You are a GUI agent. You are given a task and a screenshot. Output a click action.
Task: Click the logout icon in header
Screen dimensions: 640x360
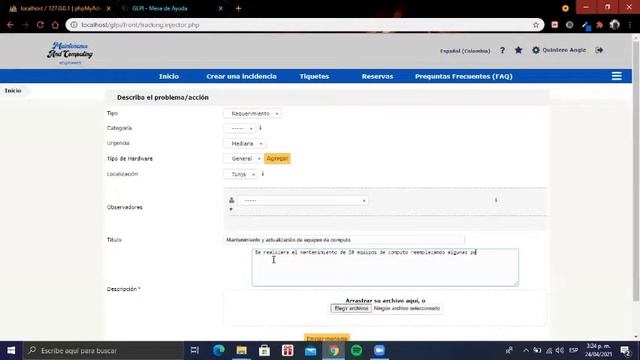point(599,50)
